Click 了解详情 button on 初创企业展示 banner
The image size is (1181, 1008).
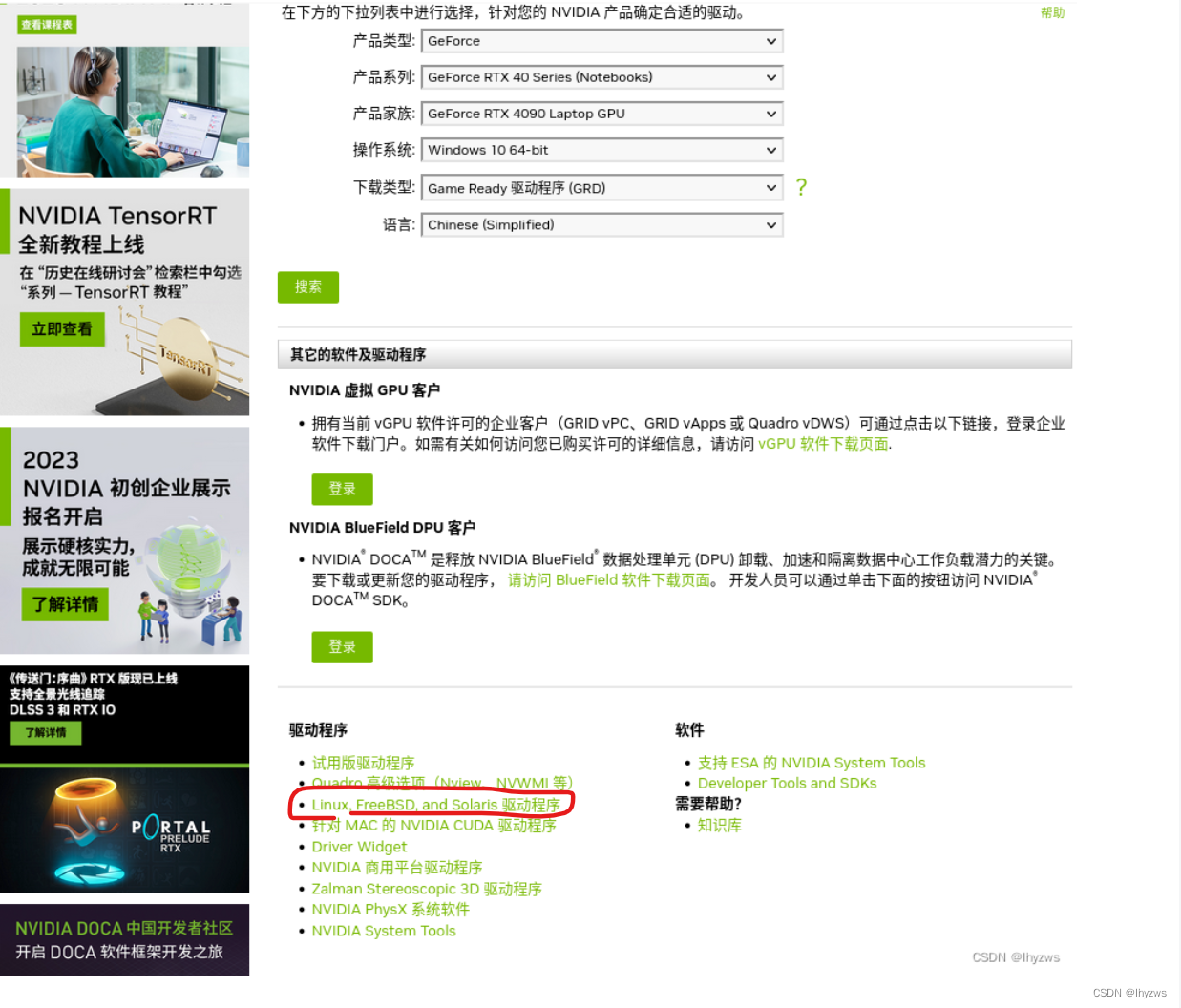click(x=65, y=604)
